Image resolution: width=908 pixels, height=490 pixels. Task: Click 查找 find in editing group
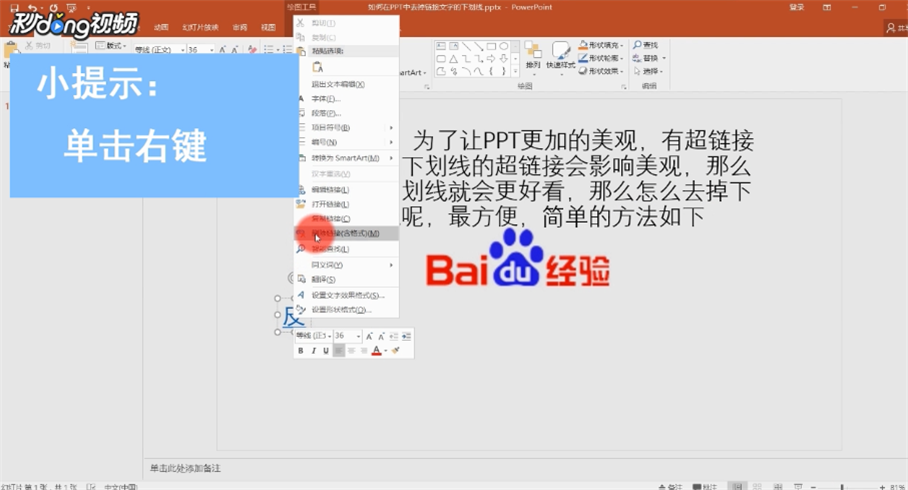646,45
